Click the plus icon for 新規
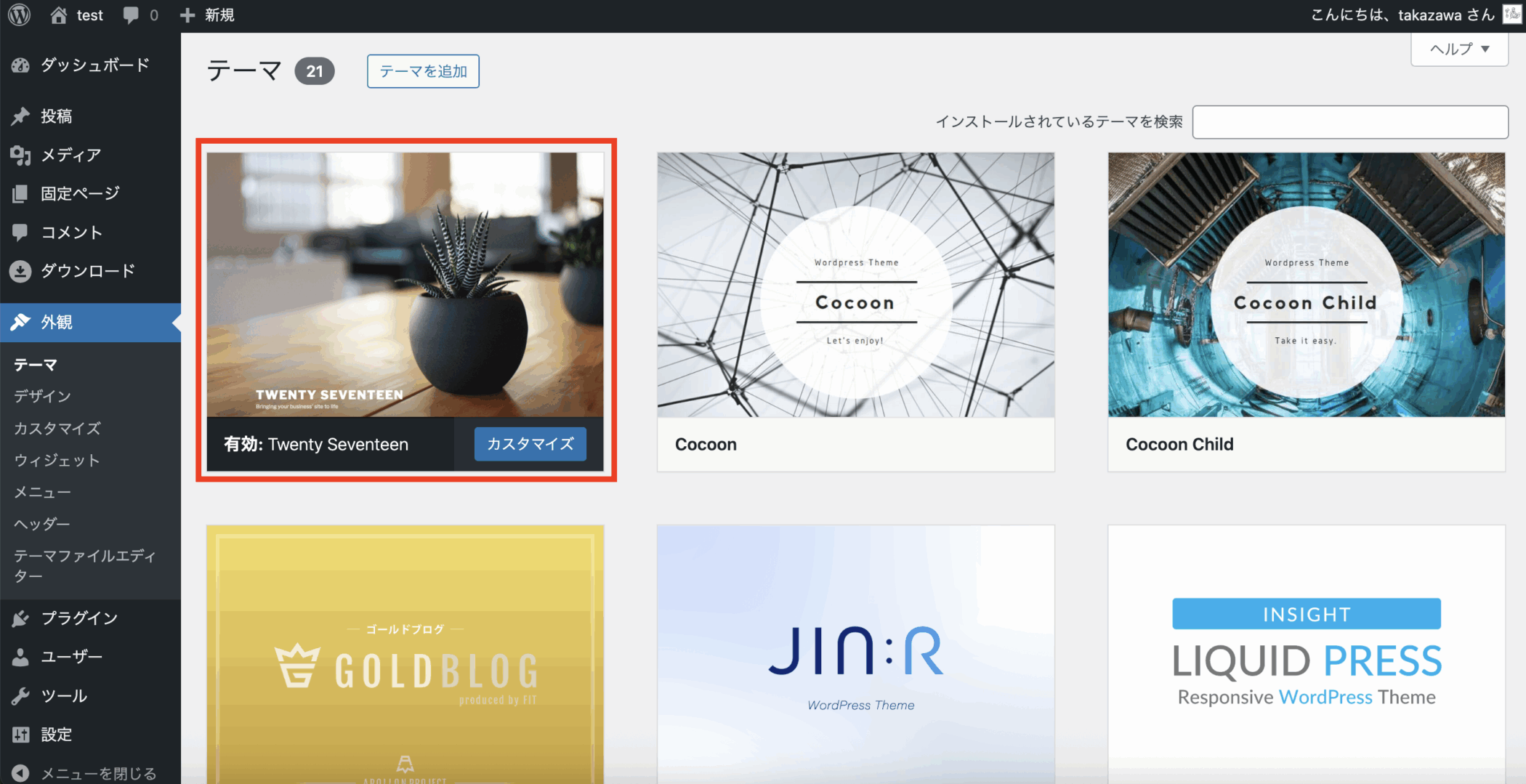1526x784 pixels. (x=187, y=15)
